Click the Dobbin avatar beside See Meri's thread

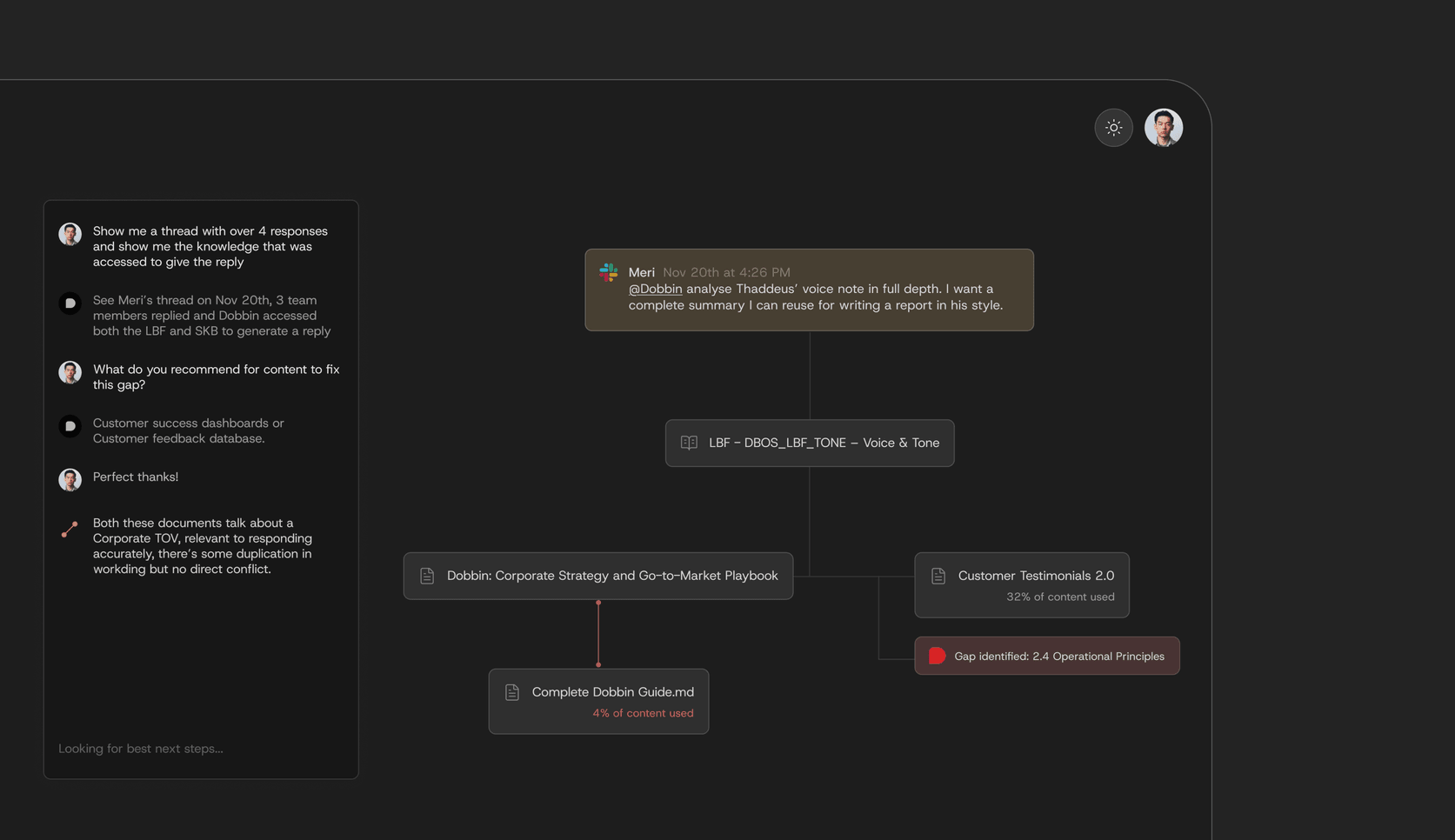70,303
